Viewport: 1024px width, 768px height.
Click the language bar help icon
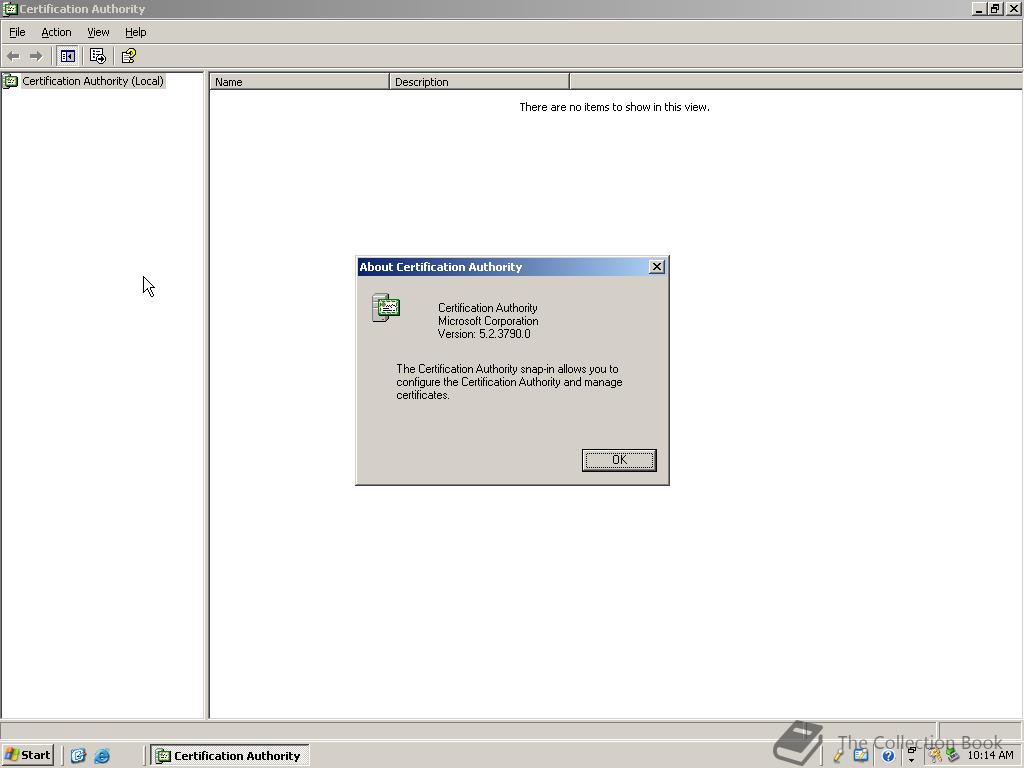click(888, 756)
